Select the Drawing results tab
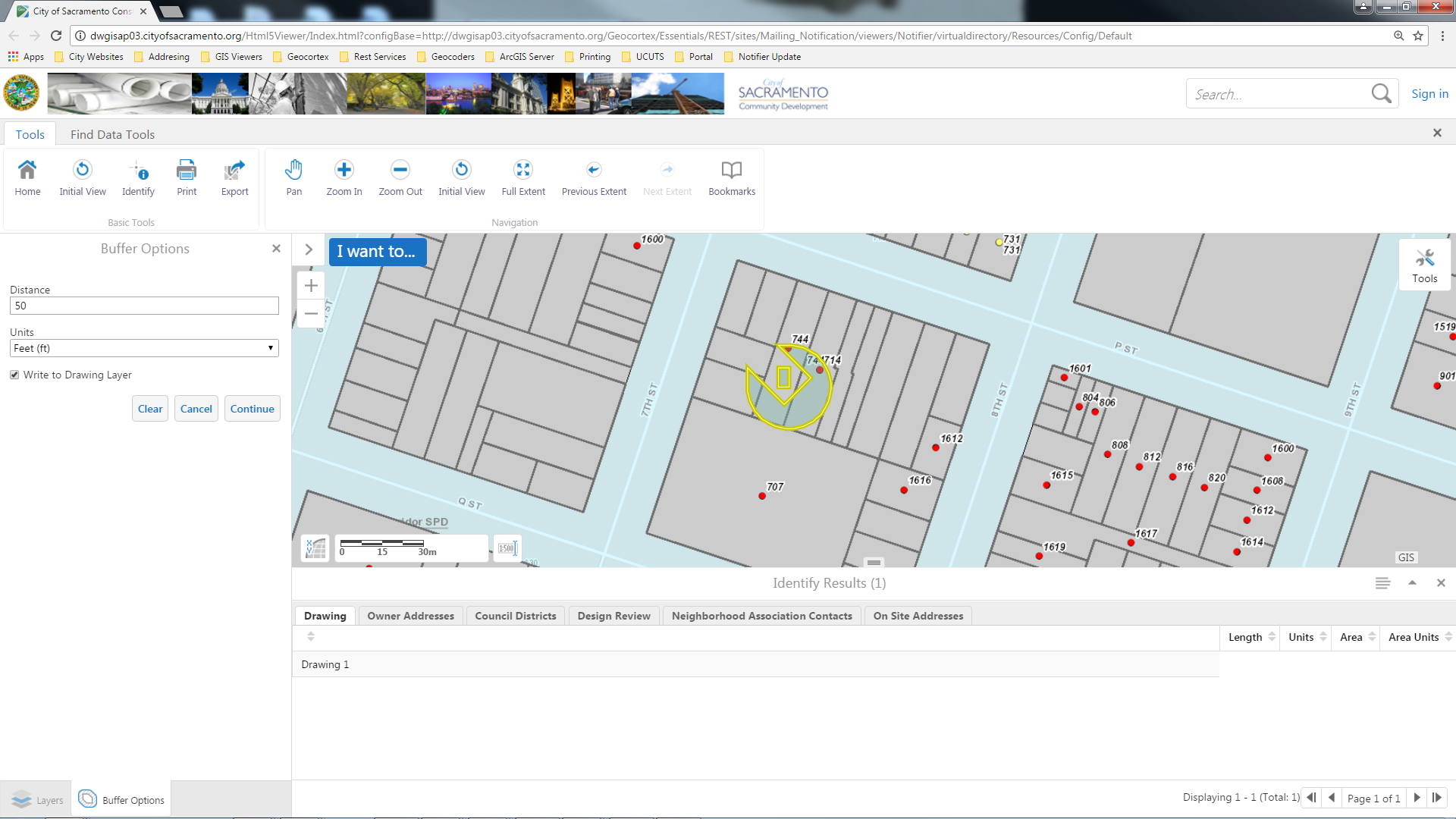Viewport: 1456px width, 819px height. coord(325,616)
